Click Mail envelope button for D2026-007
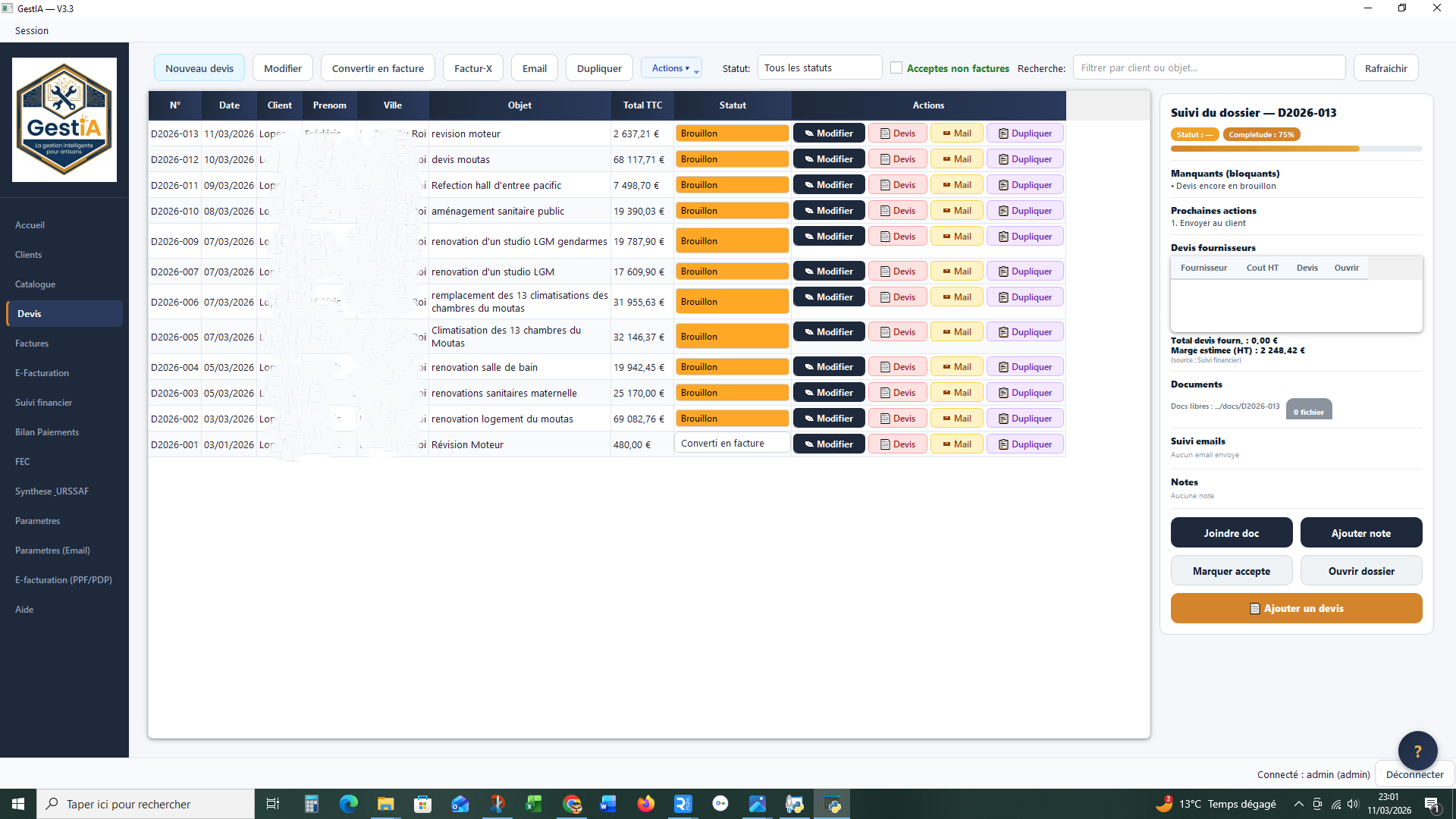Viewport: 1456px width, 819px height. tap(956, 271)
